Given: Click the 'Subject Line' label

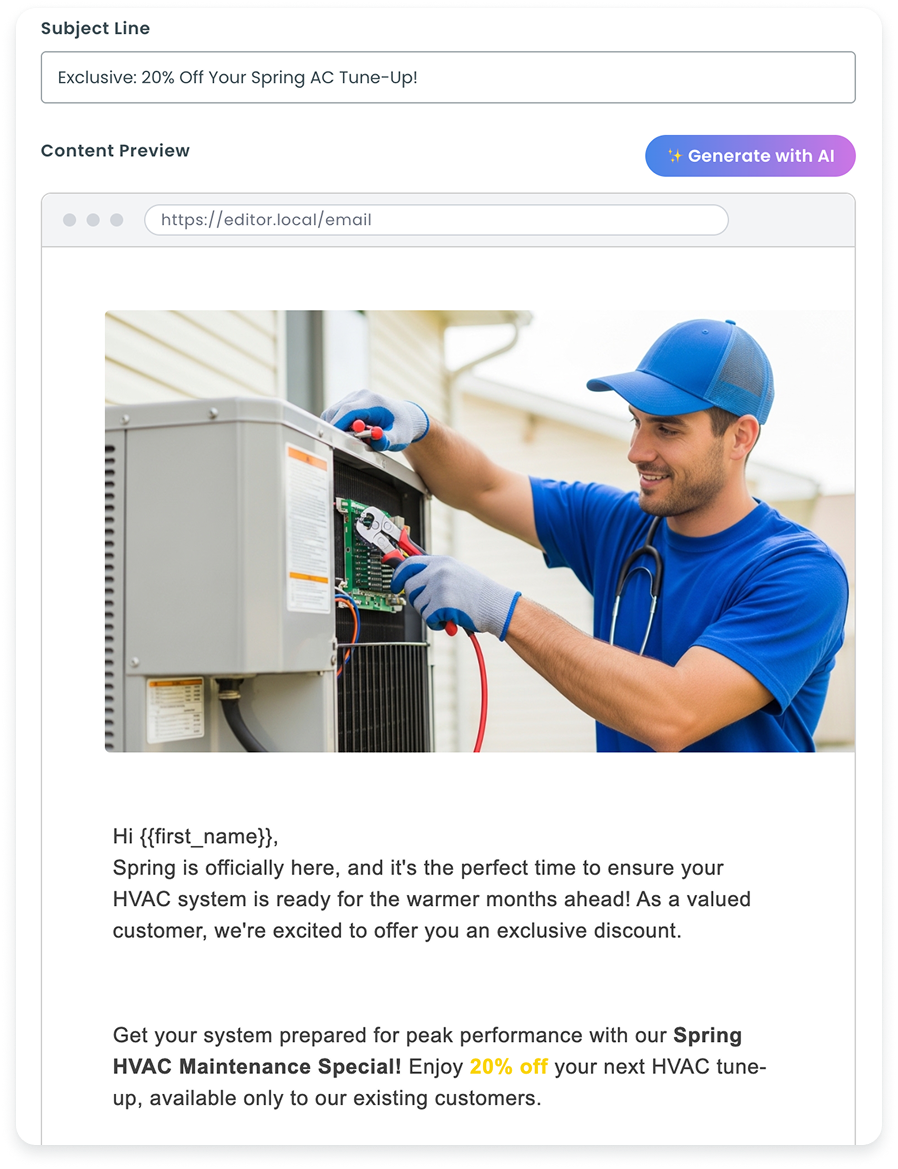Looking at the screenshot, I should tap(95, 28).
